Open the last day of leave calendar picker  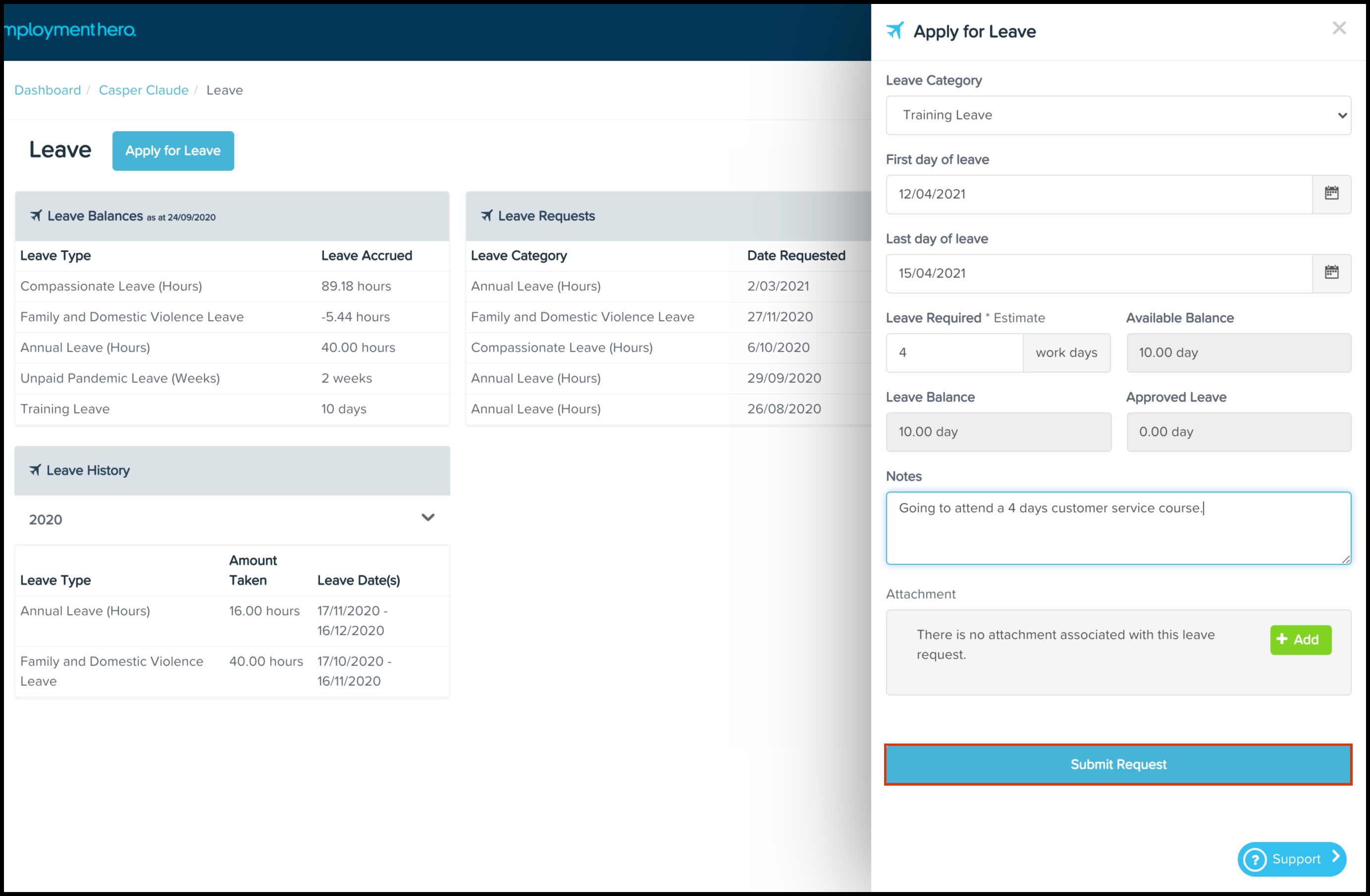(x=1331, y=273)
